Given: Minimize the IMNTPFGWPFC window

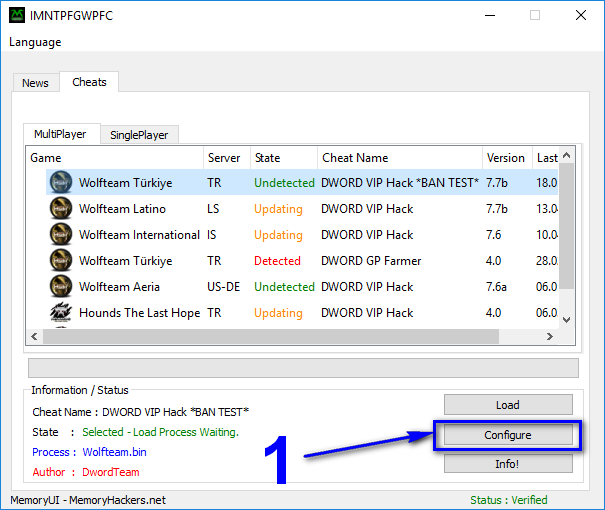Looking at the screenshot, I should (x=490, y=15).
